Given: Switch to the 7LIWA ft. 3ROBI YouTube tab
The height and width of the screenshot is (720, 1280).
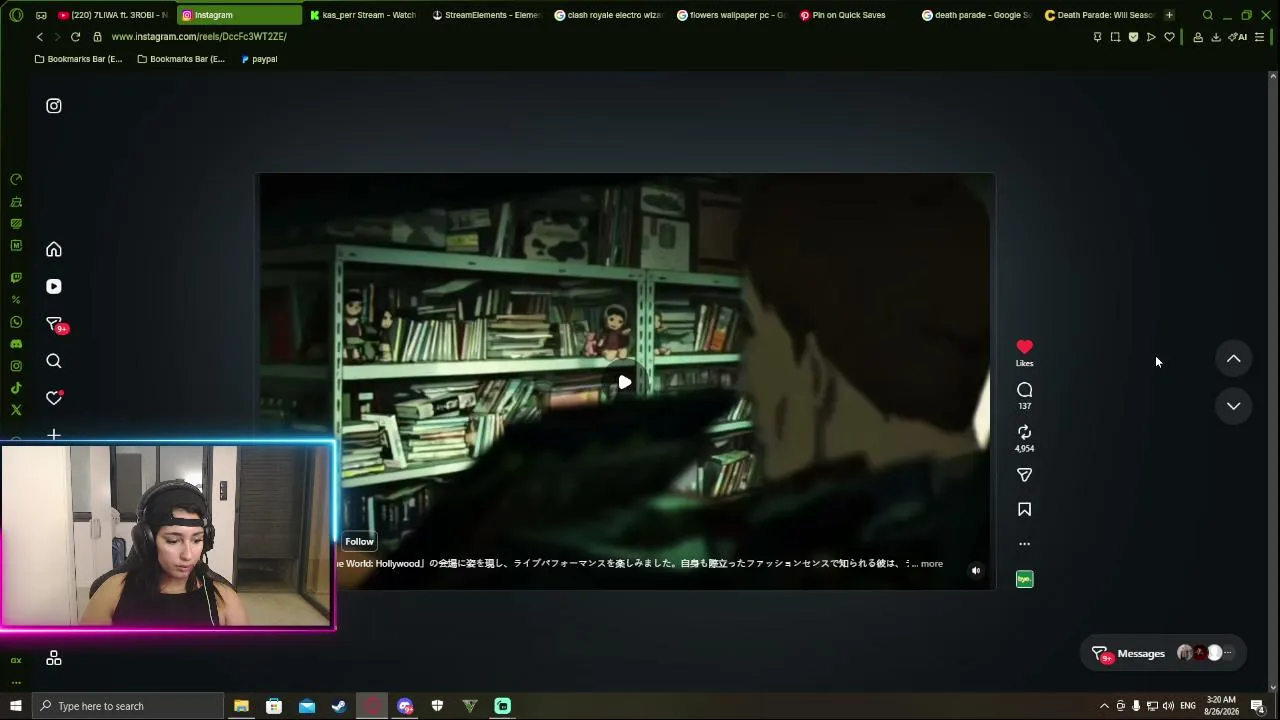Looking at the screenshot, I should (x=112, y=15).
